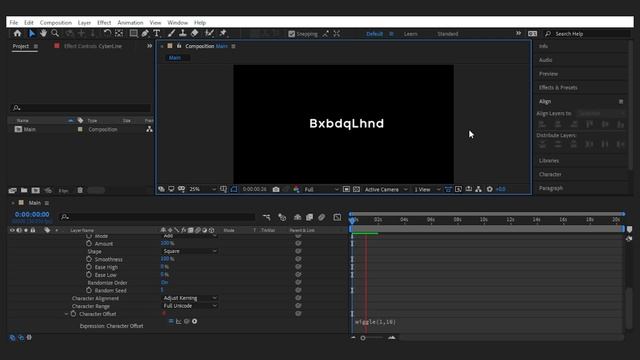Screen dimensions: 640x360
Task: Open the Active Camera dropdown
Action: coord(386,189)
